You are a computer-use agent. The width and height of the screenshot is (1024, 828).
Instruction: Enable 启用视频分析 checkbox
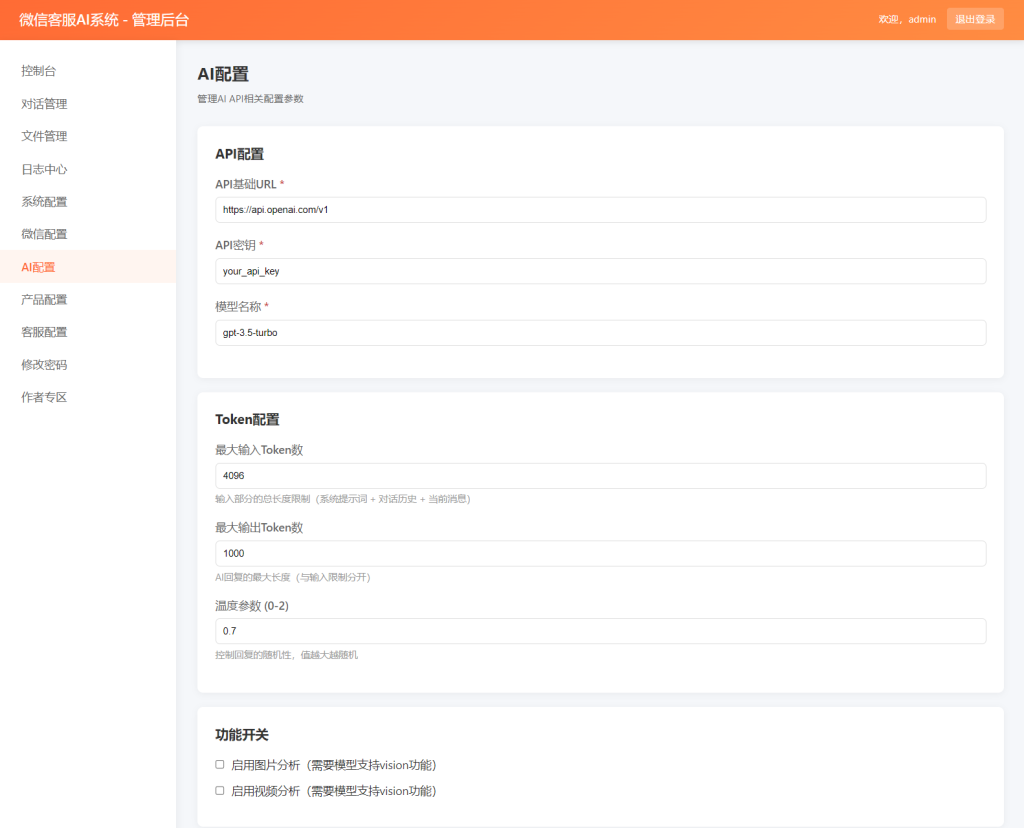[220, 790]
